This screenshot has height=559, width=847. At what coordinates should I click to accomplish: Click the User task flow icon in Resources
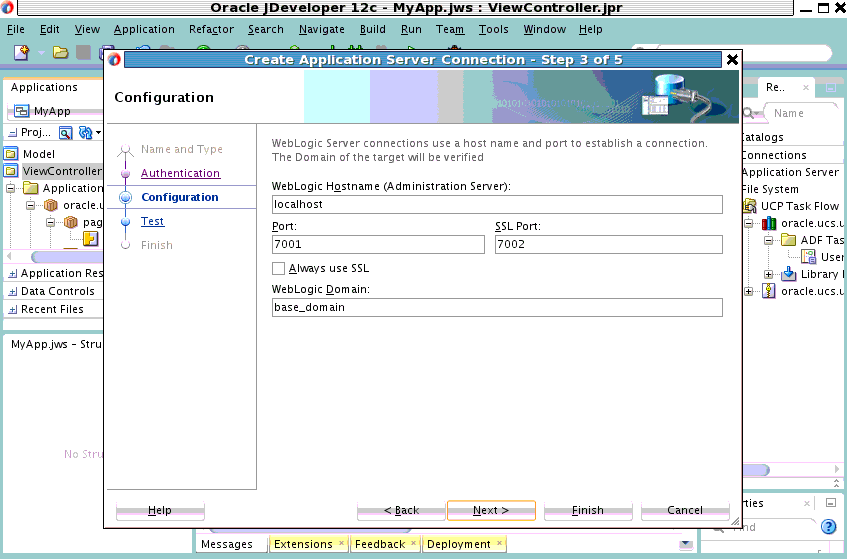click(809, 257)
